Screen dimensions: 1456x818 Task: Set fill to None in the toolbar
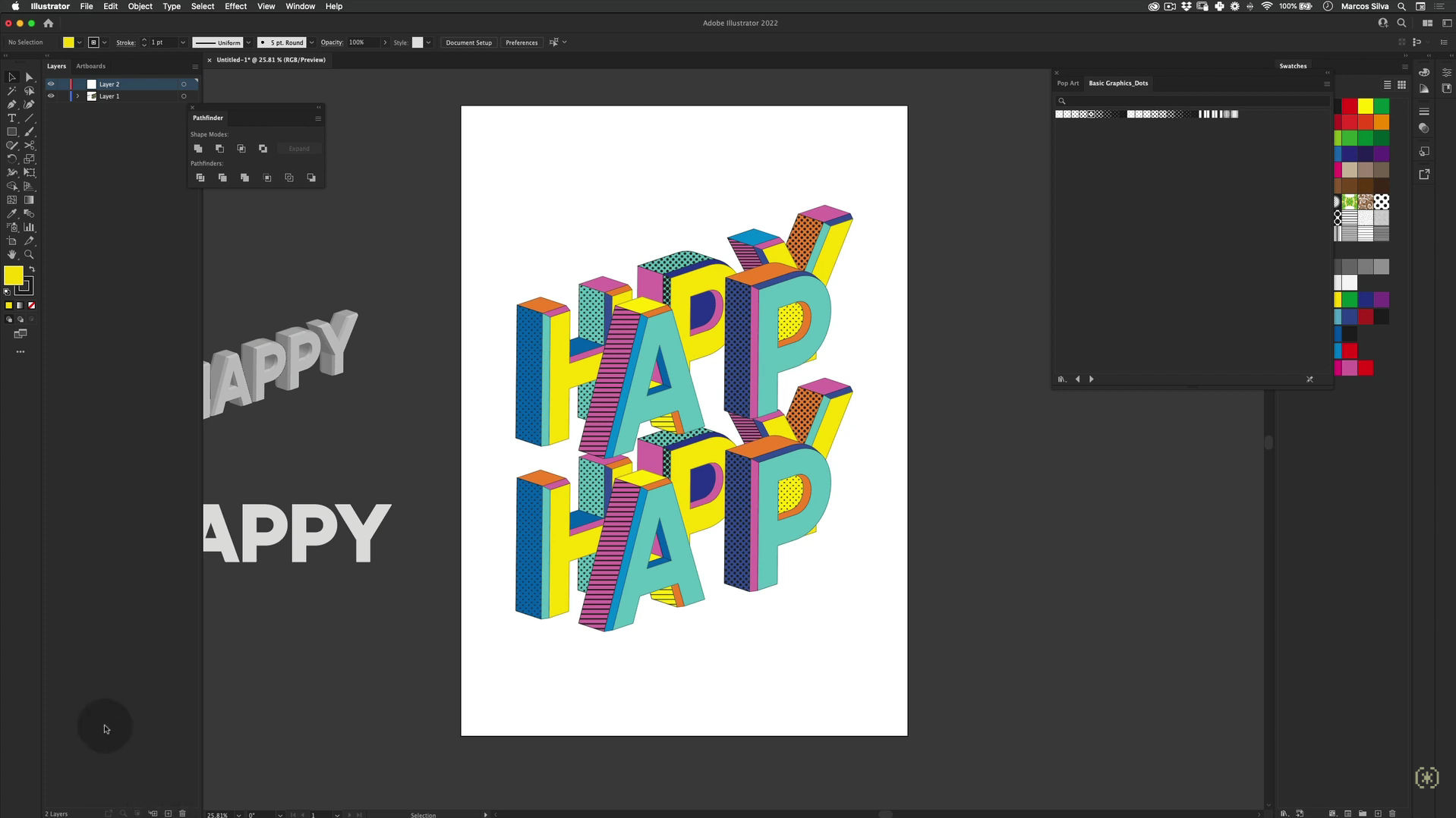point(31,305)
